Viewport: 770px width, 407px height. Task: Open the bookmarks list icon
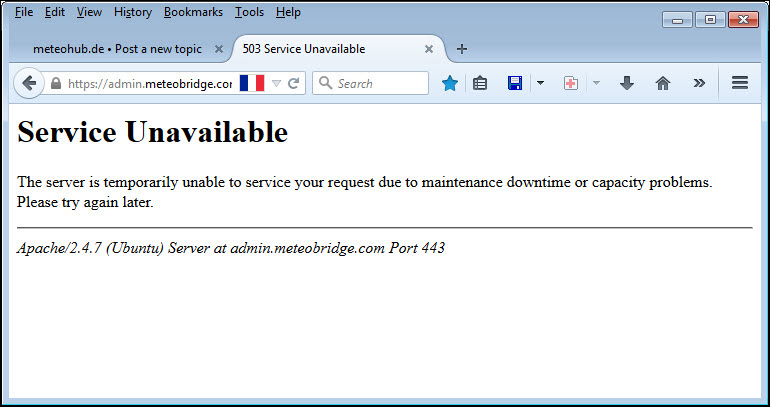pyautogui.click(x=480, y=83)
